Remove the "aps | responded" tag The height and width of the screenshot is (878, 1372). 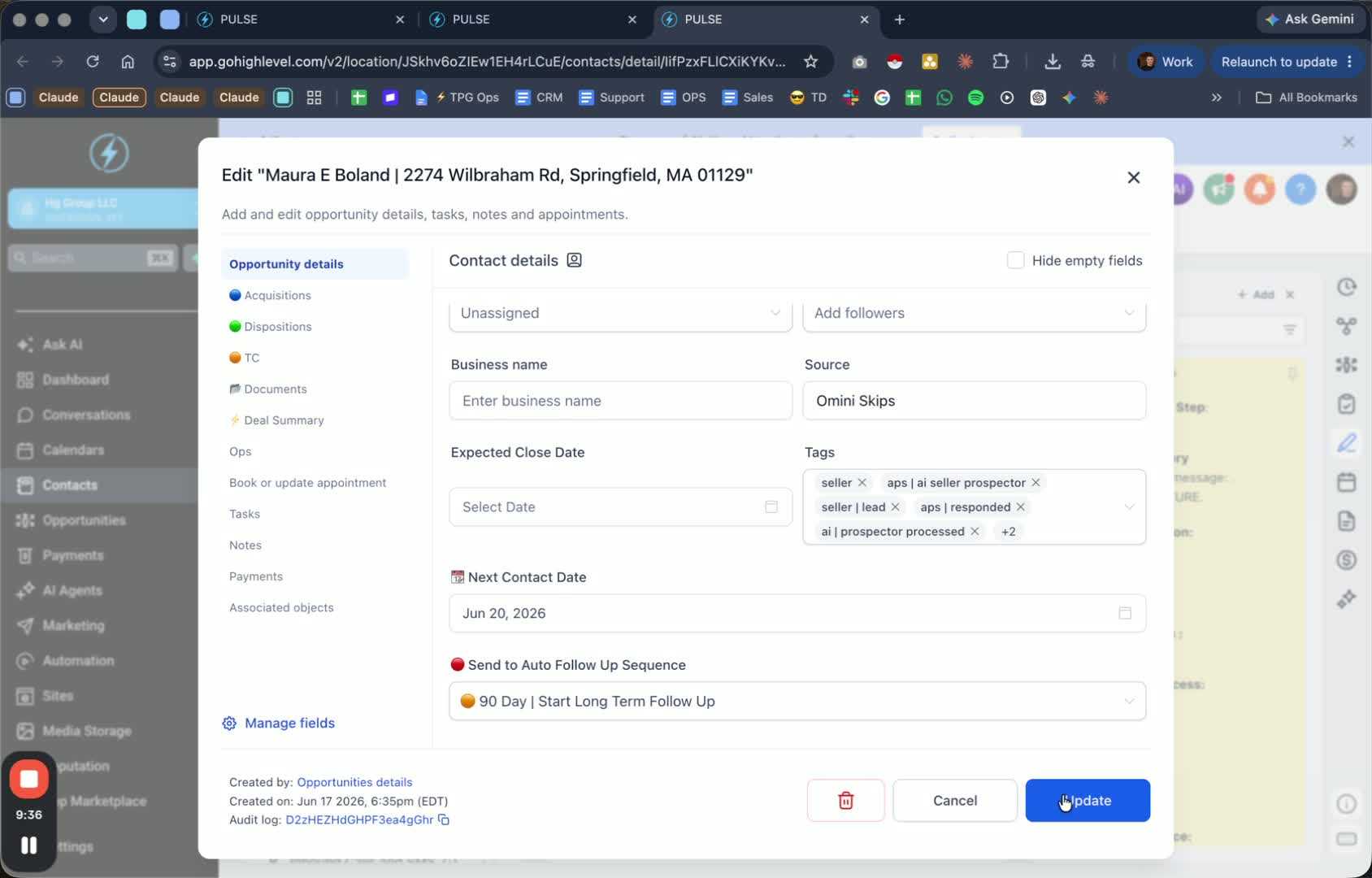point(1020,507)
